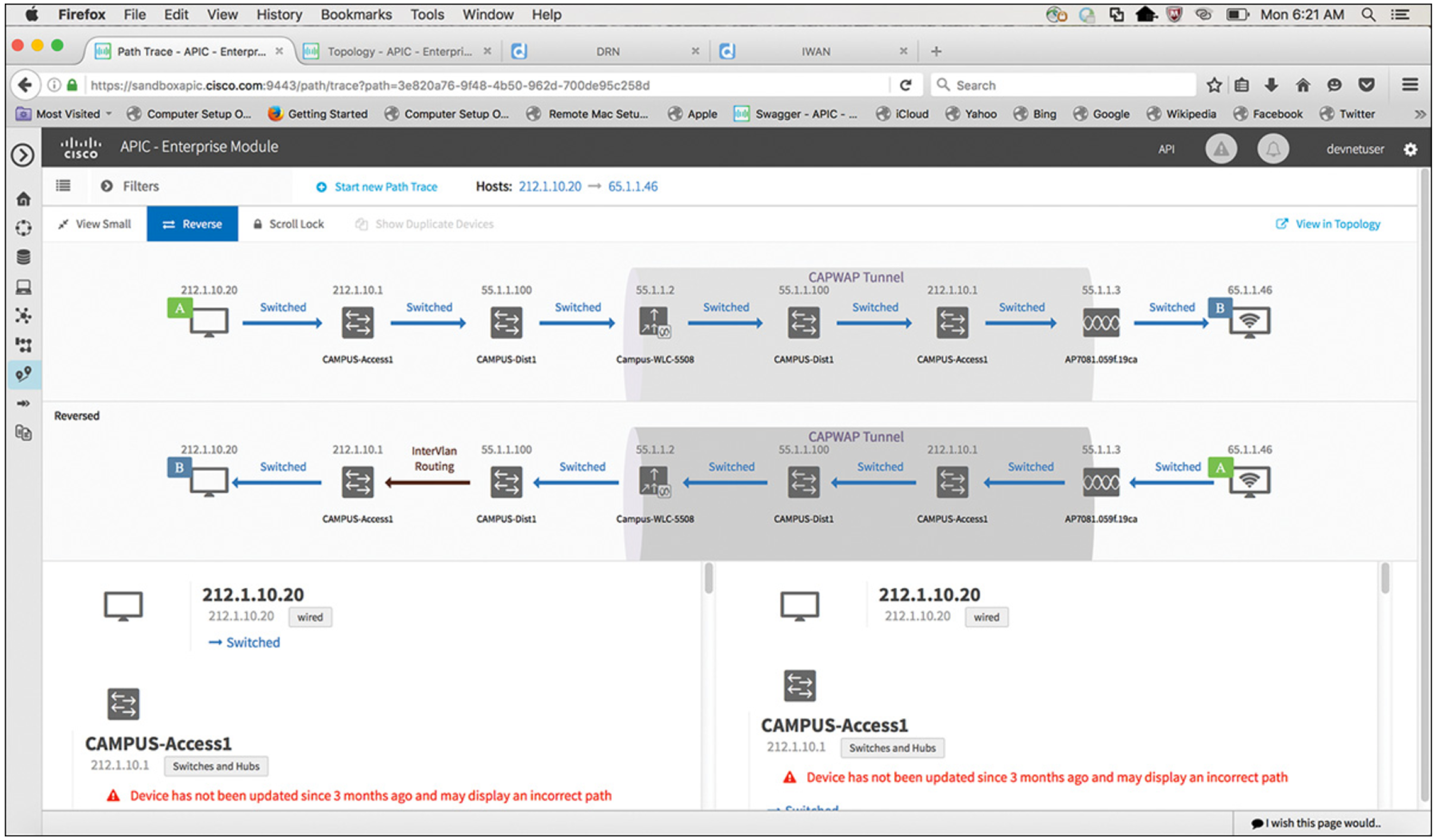Click the right details panel scrollbar
The image size is (1438, 840).
tap(1384, 578)
